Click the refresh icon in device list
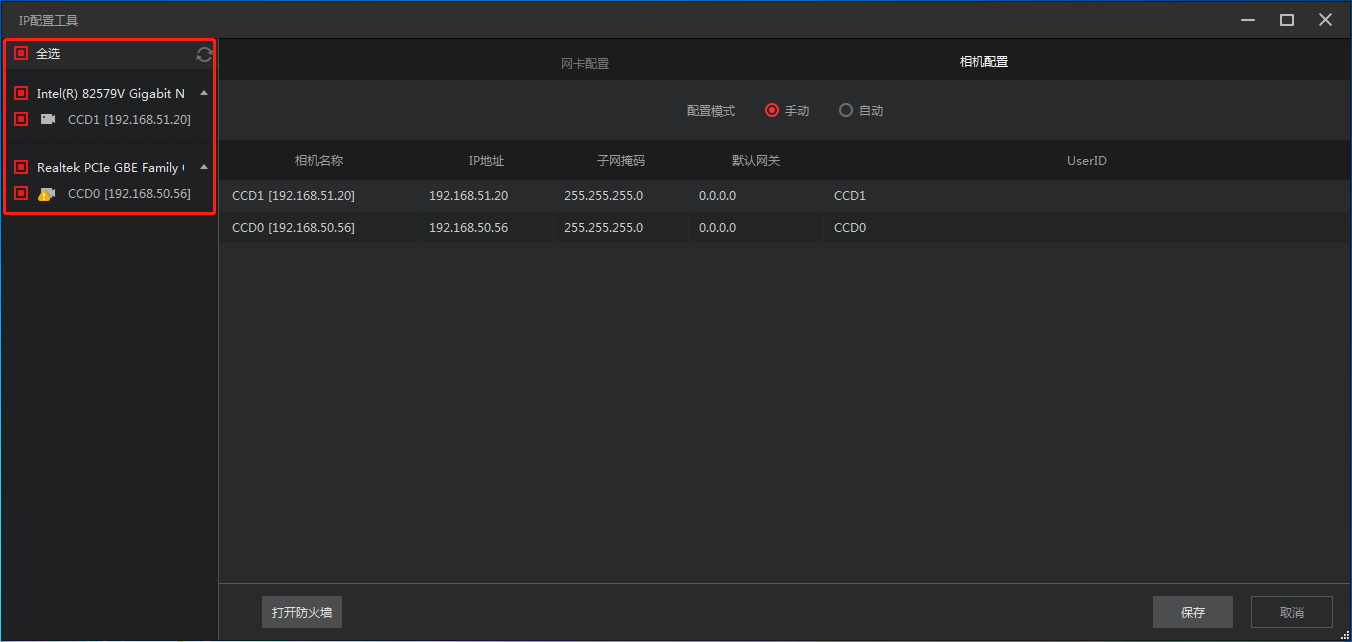Viewport: 1352px width, 642px height. pos(204,54)
